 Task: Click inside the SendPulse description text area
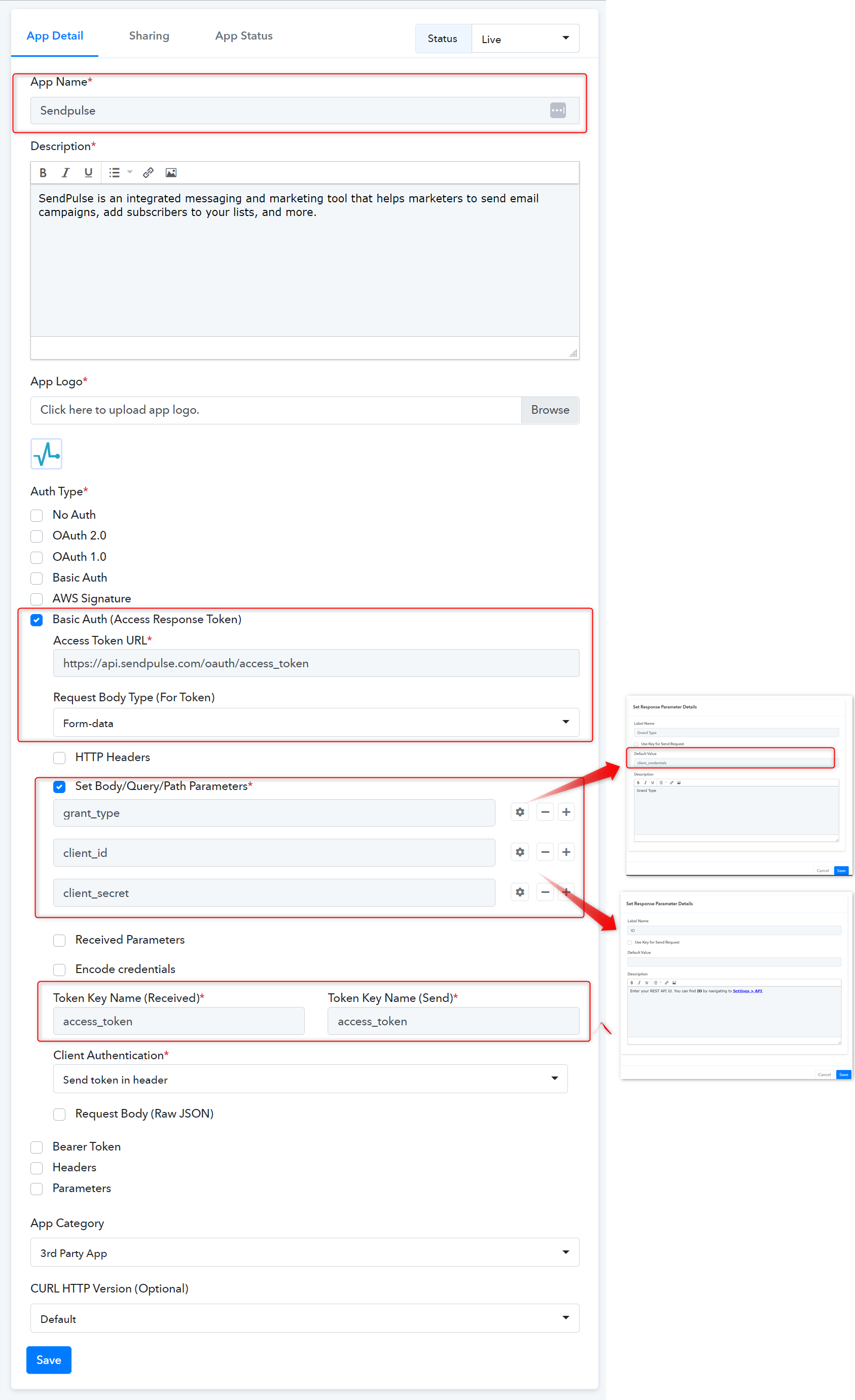tap(305, 260)
